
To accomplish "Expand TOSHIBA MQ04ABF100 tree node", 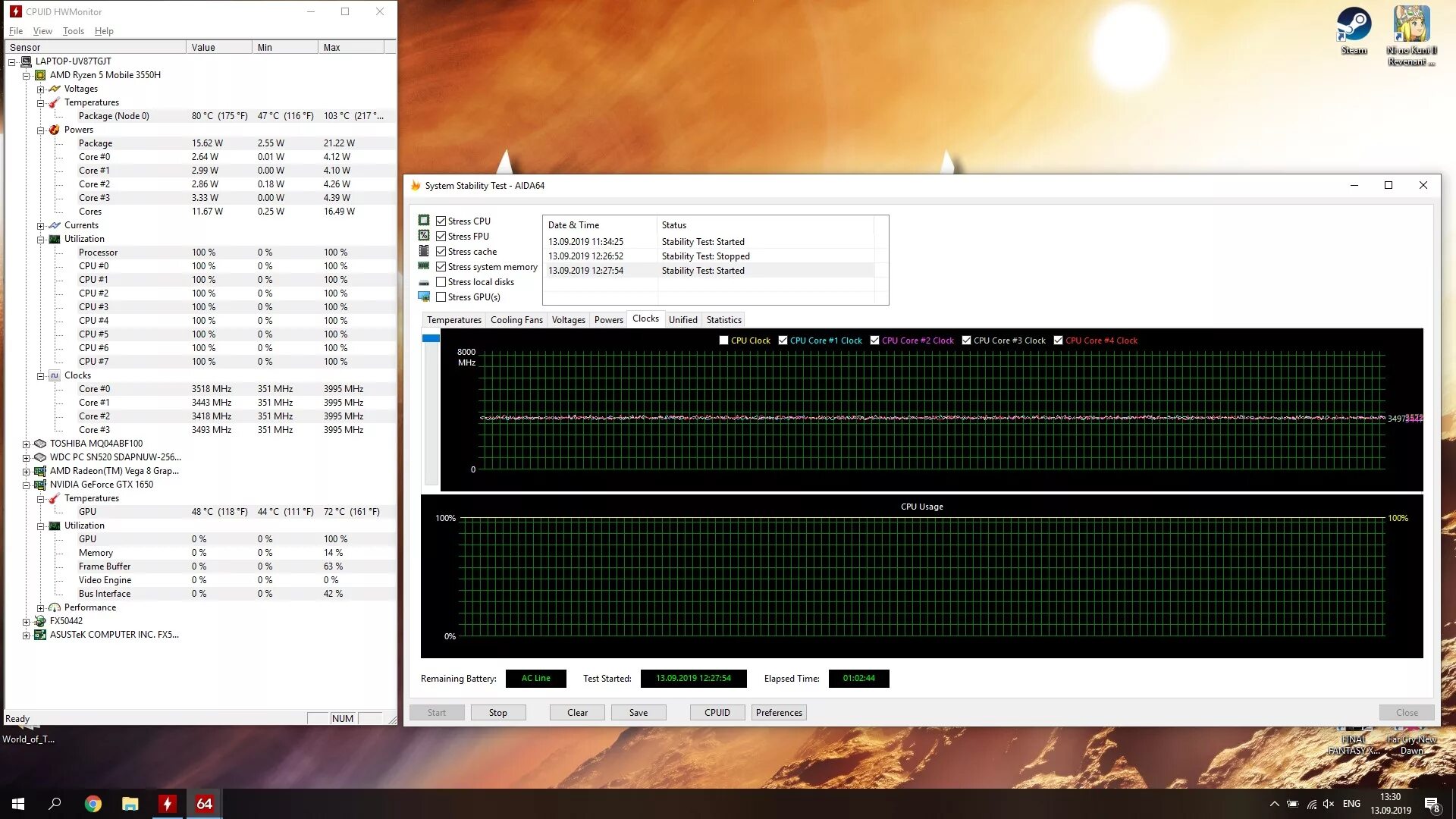I will point(27,444).
